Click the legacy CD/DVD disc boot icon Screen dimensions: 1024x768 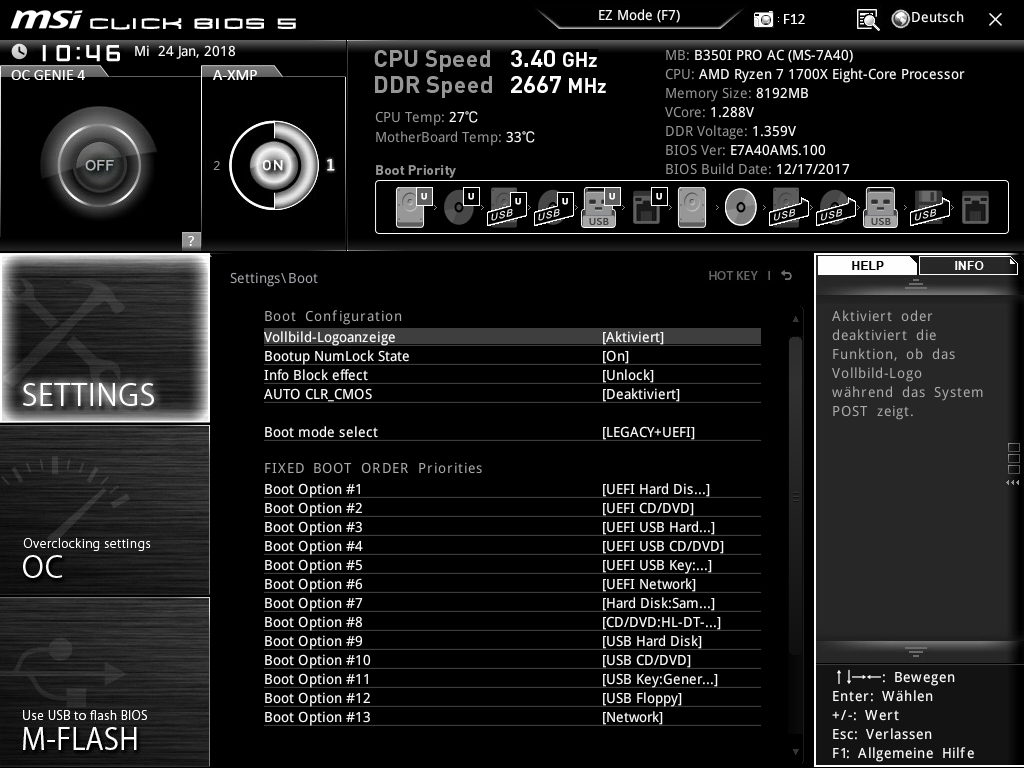coord(740,207)
